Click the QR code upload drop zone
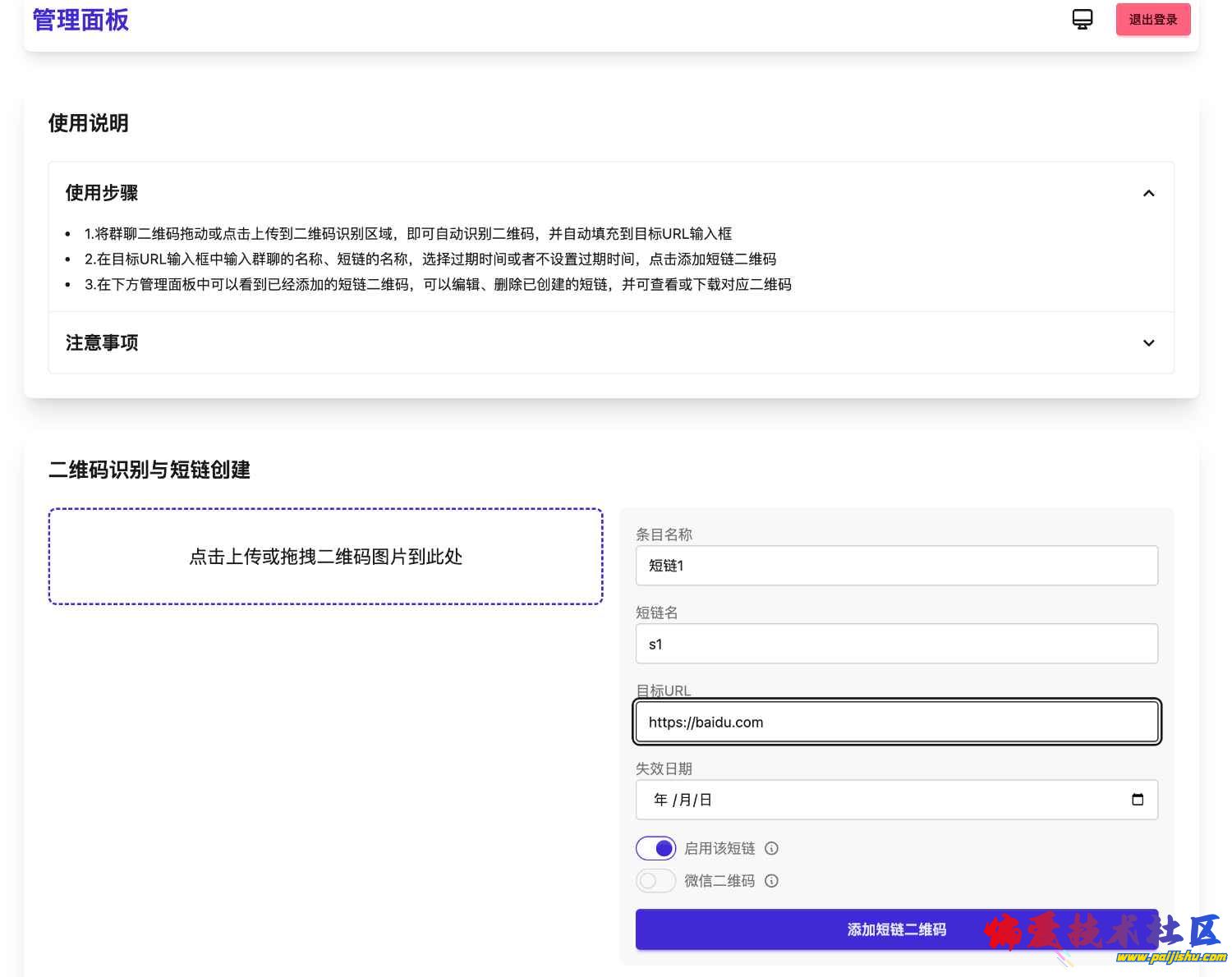The image size is (1232, 977). click(326, 557)
